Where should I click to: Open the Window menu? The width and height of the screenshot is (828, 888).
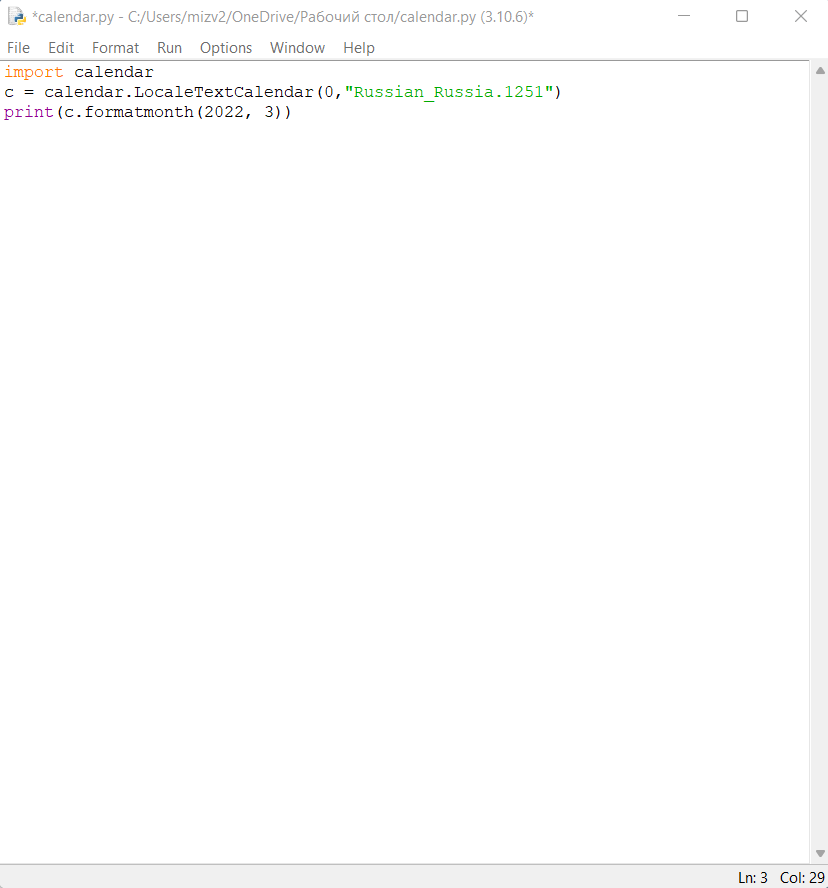[297, 48]
